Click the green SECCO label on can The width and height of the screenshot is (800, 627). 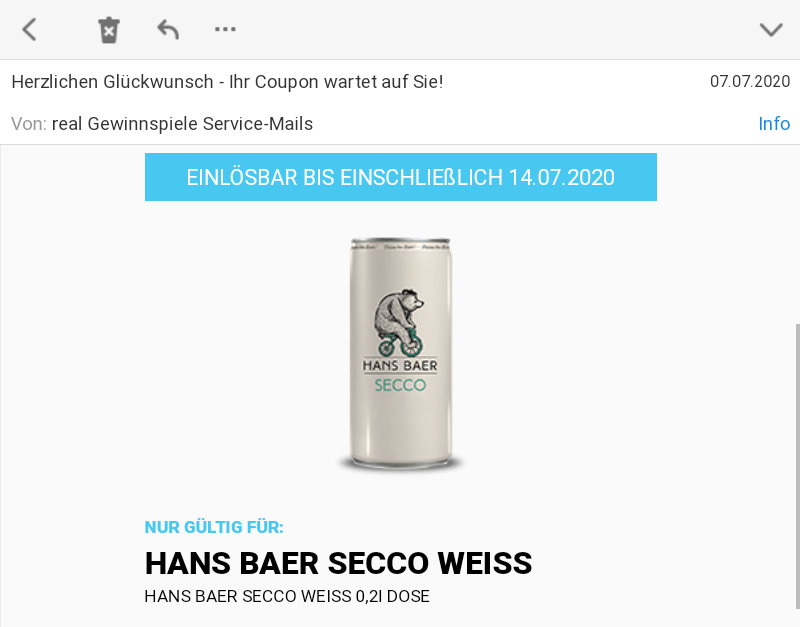[400, 385]
